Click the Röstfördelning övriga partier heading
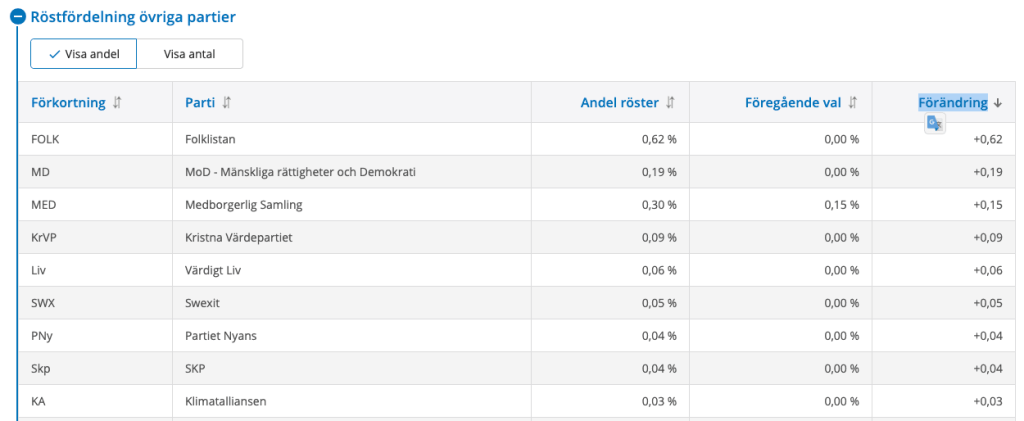 [133, 18]
